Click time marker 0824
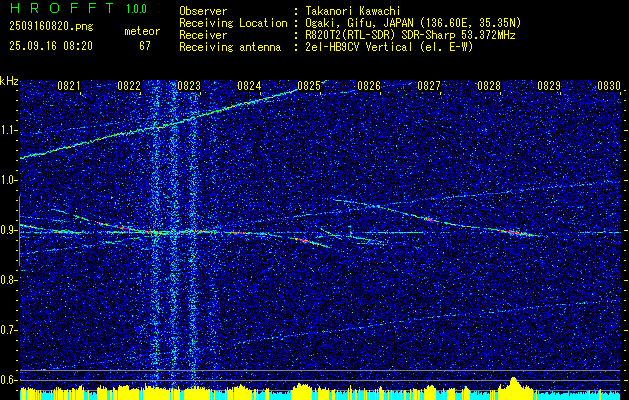Screen dimensions: 629x400 tap(249, 86)
